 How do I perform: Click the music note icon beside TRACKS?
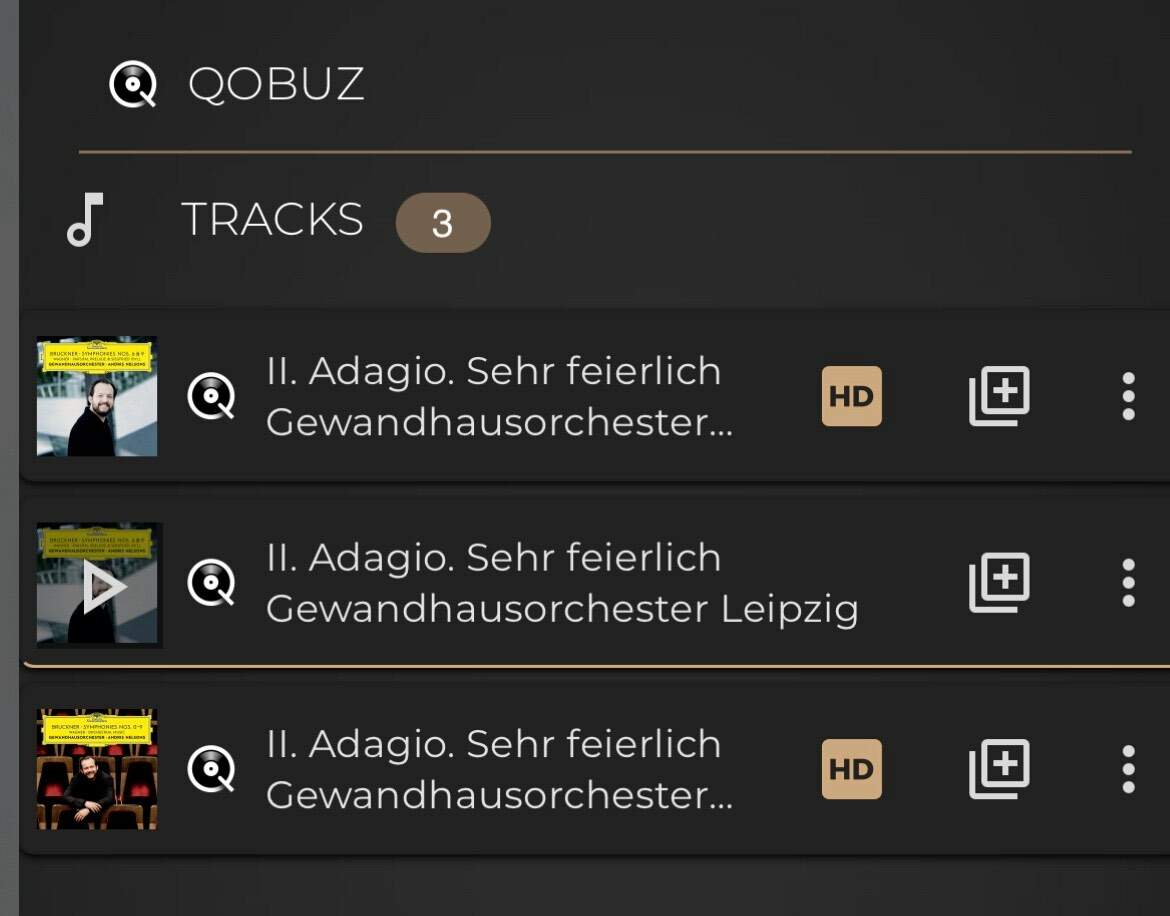(85, 220)
